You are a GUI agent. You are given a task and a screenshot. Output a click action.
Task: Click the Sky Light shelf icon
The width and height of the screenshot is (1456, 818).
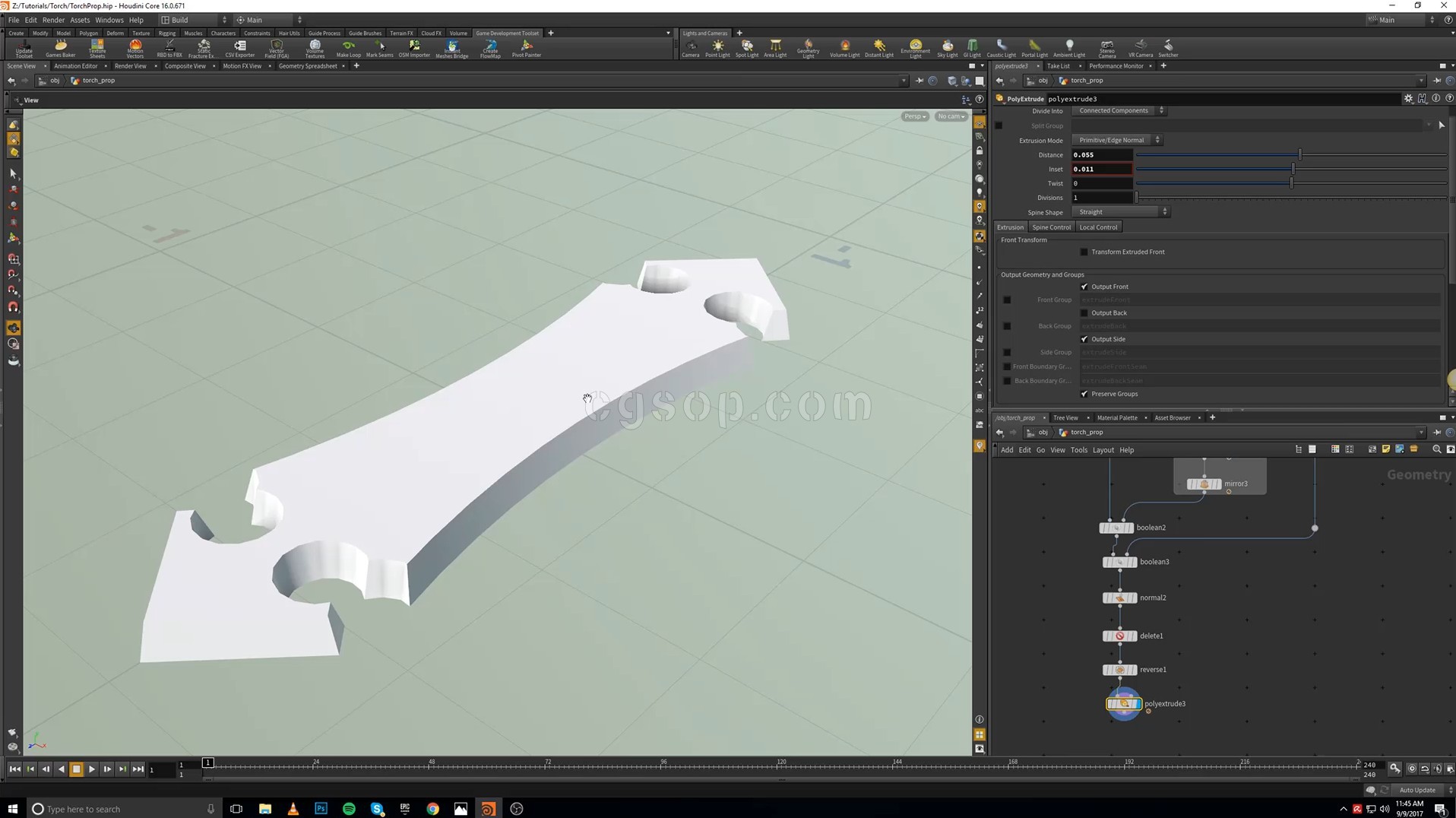(947, 48)
